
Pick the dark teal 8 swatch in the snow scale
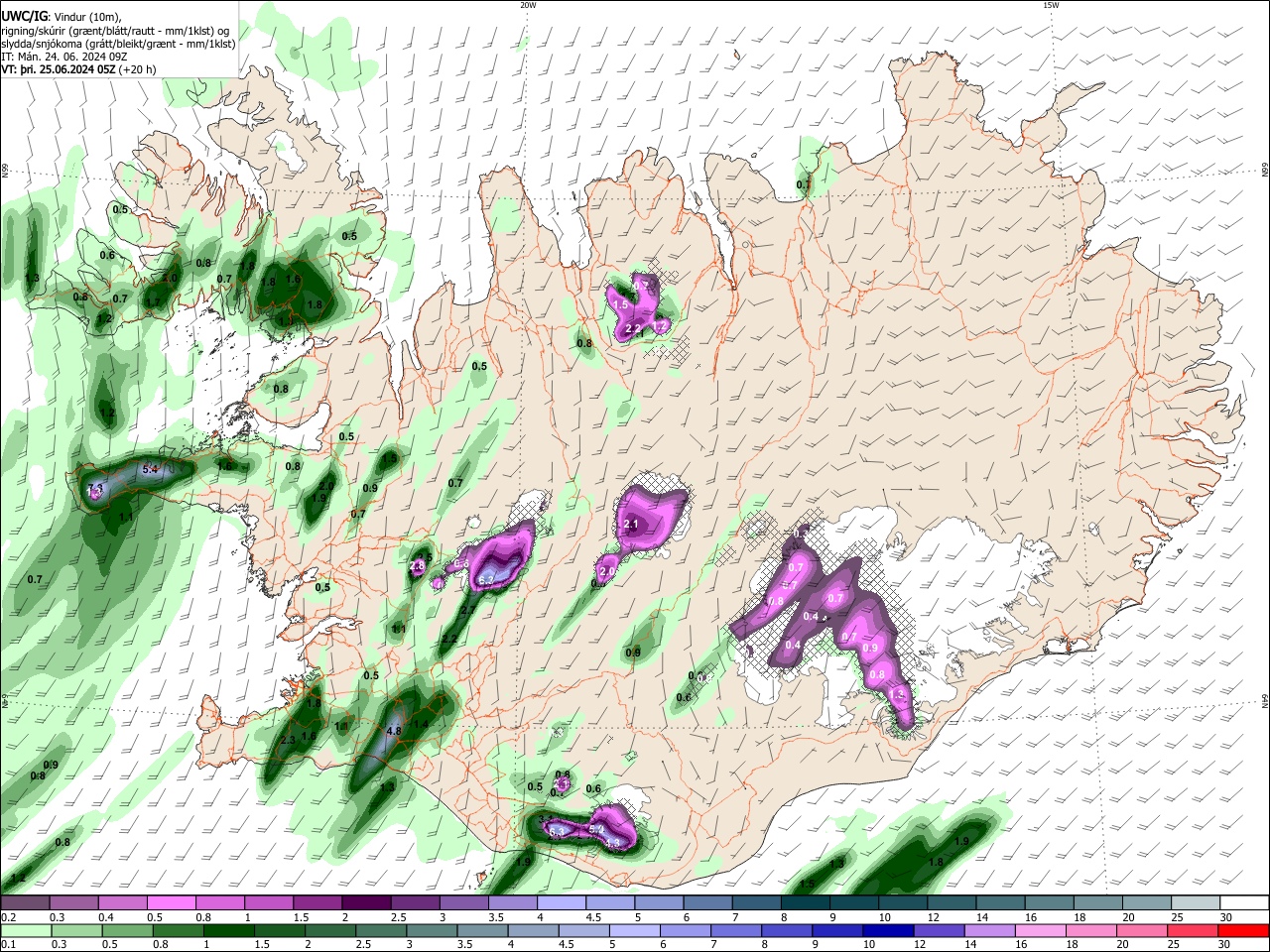805,903
